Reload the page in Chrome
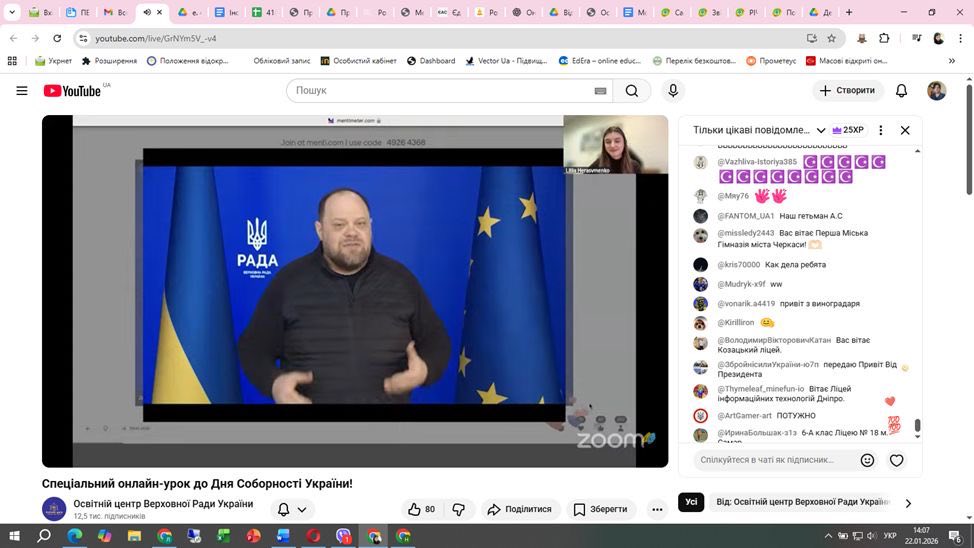Image resolution: width=974 pixels, height=548 pixels. (57, 39)
